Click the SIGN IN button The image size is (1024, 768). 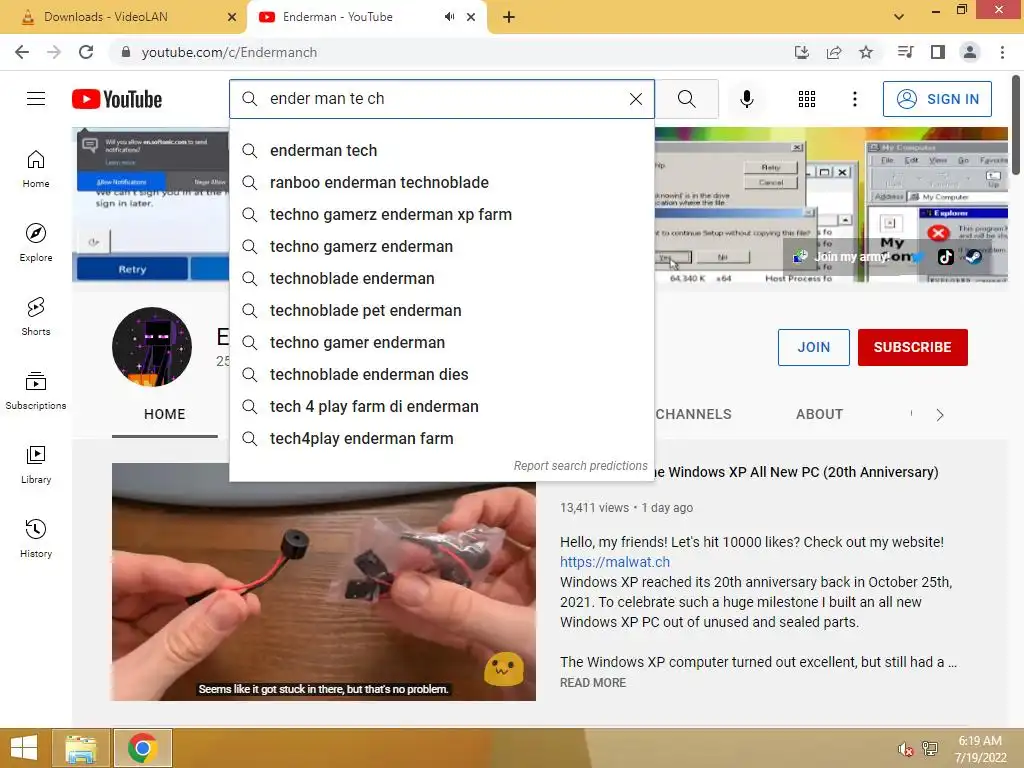pos(937,99)
